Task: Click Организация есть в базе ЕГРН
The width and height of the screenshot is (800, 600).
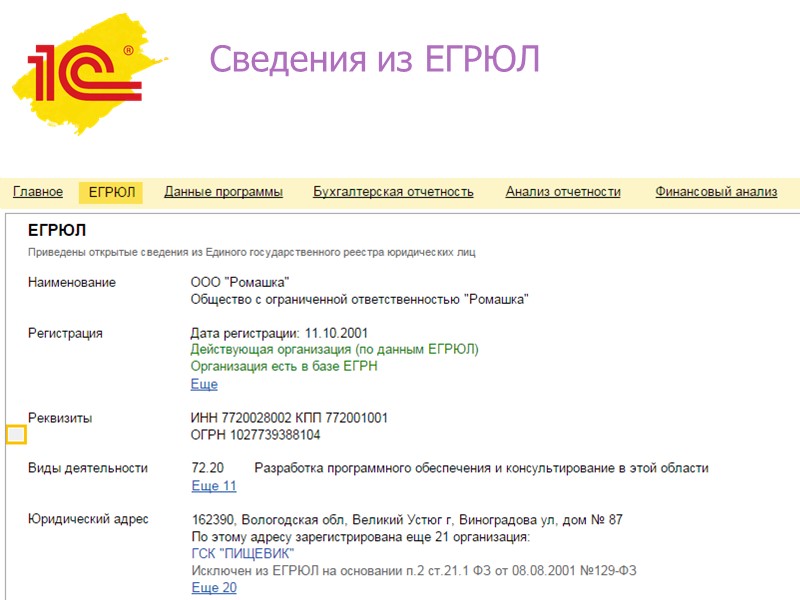Action: [284, 366]
